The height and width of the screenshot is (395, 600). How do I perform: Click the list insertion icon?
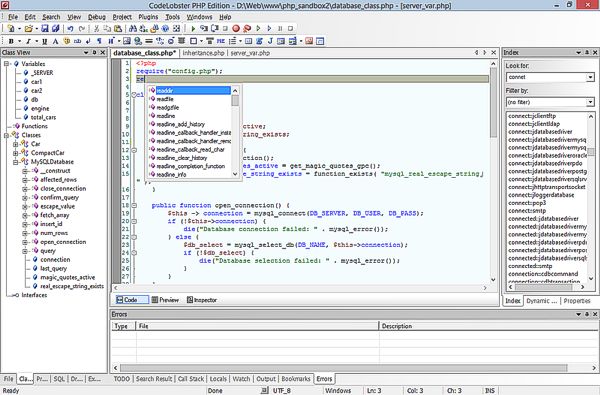click(x=232, y=41)
